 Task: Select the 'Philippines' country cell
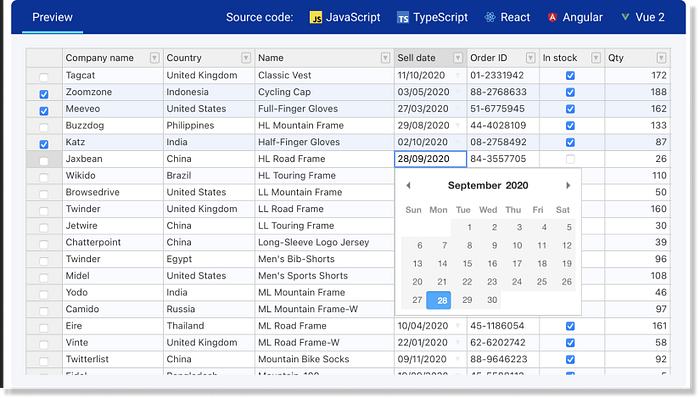point(209,126)
